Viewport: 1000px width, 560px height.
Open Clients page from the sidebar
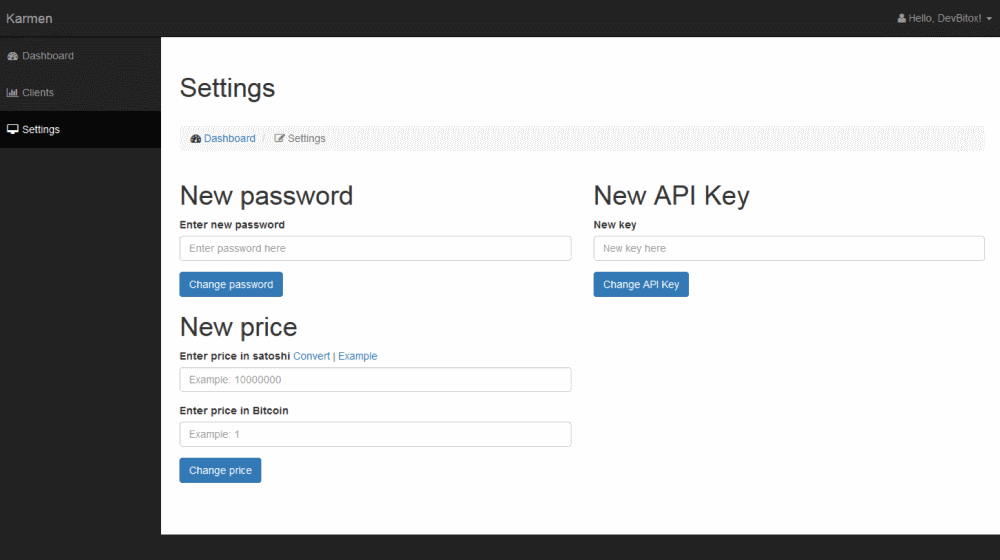38,93
